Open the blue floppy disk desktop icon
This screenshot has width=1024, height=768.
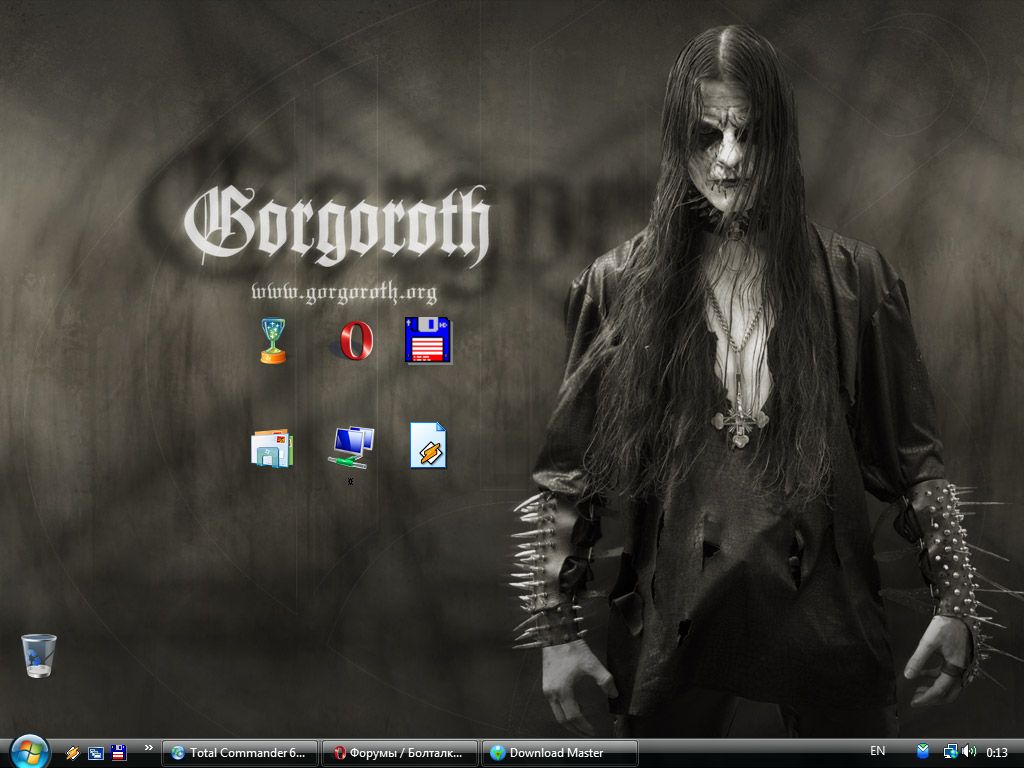click(x=428, y=340)
